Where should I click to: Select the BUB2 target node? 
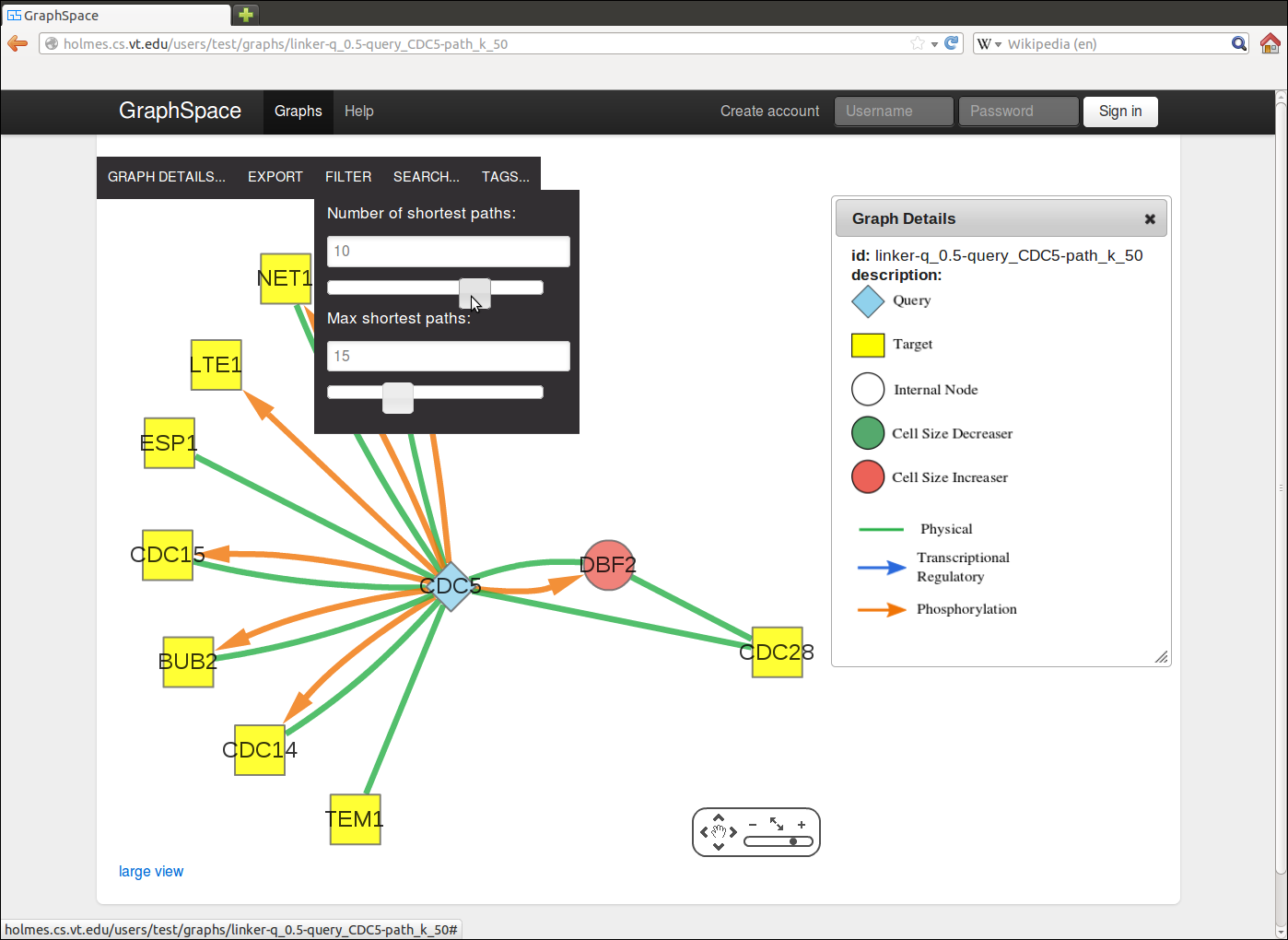[x=188, y=662]
